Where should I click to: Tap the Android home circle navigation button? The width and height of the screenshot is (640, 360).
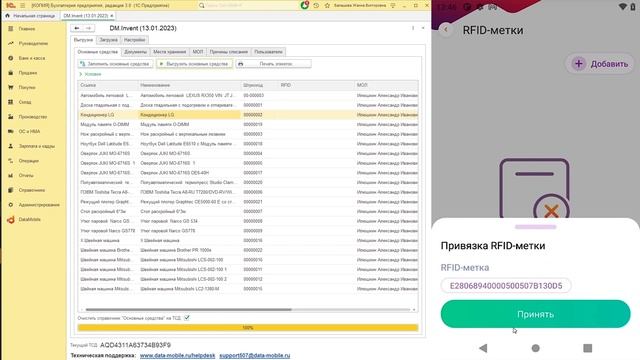[536, 348]
